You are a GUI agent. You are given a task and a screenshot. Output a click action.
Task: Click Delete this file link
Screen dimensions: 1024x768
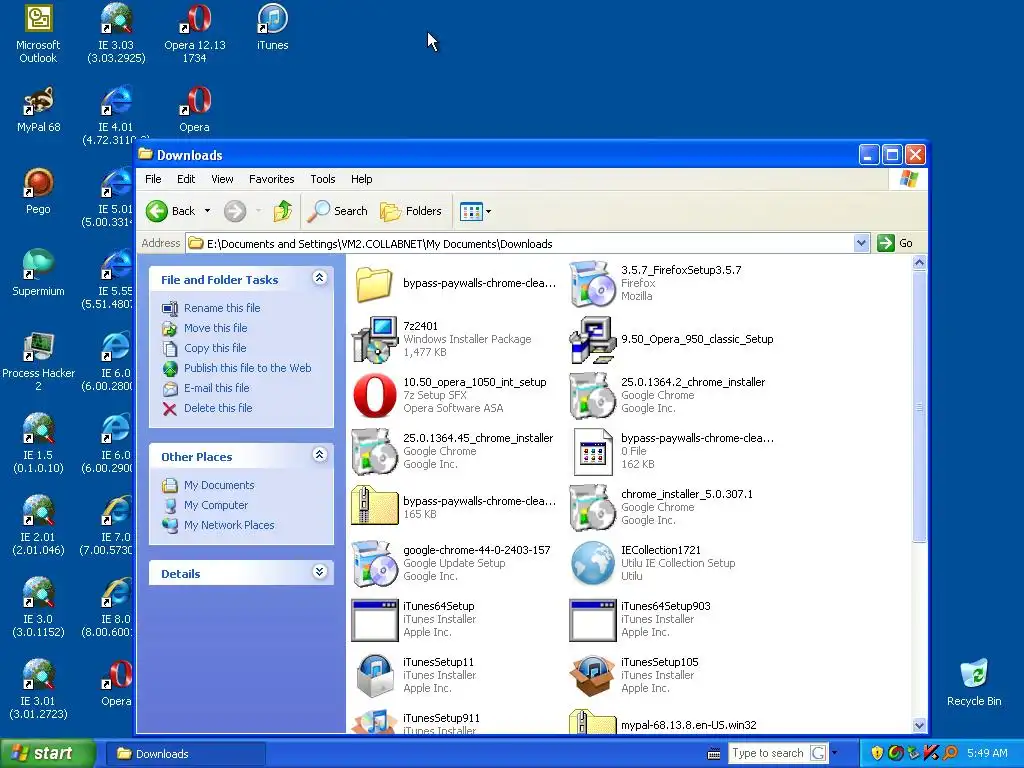(x=217, y=408)
